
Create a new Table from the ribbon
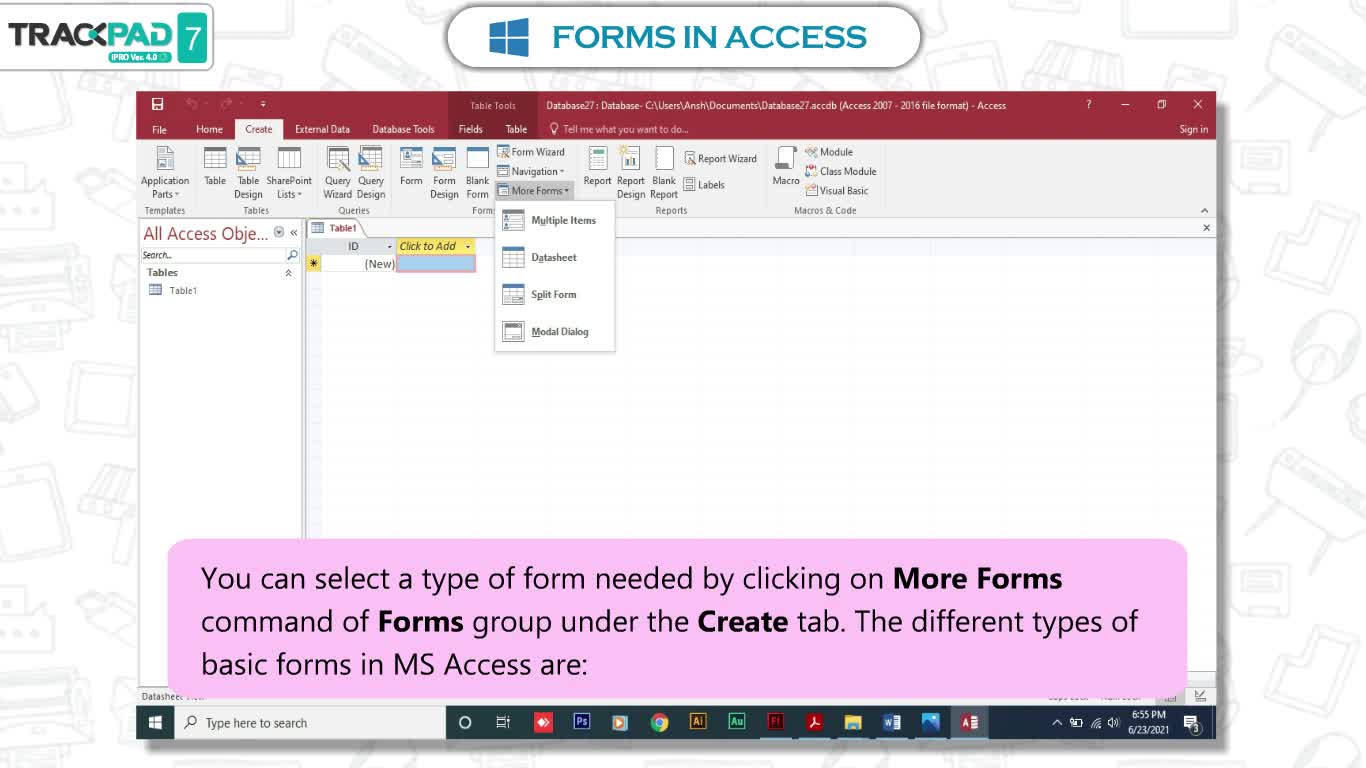(215, 166)
